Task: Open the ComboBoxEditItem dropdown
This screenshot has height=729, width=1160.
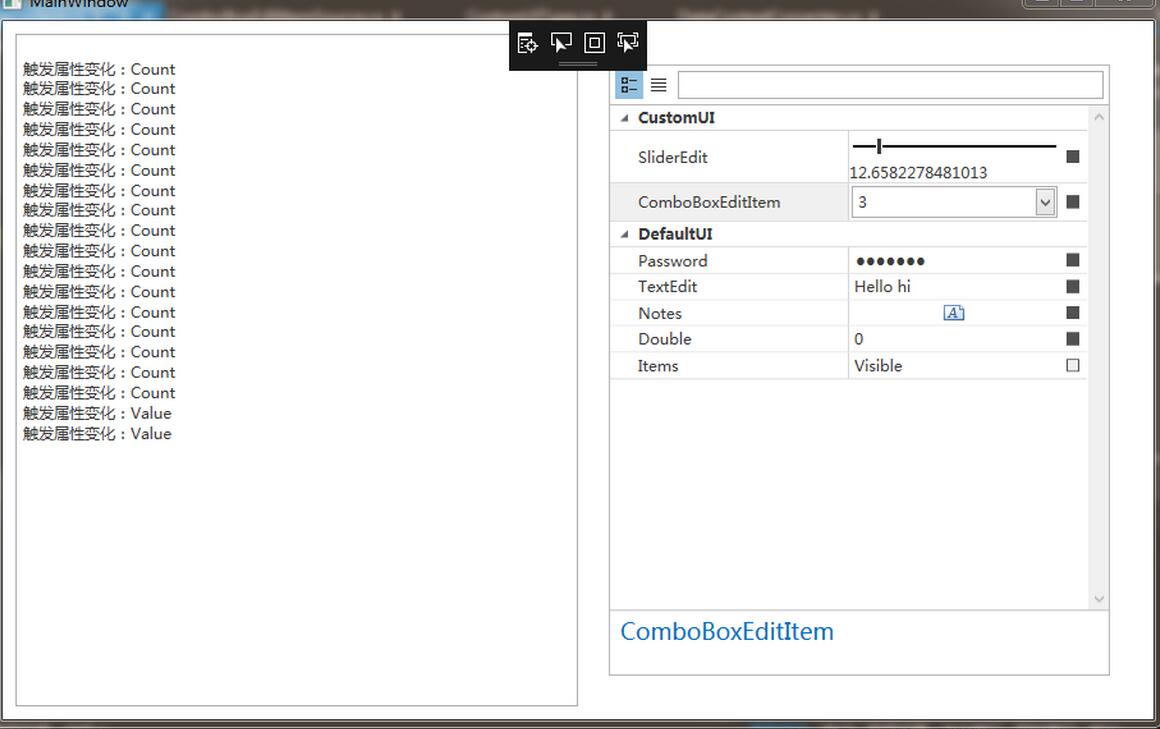Action: point(1045,201)
